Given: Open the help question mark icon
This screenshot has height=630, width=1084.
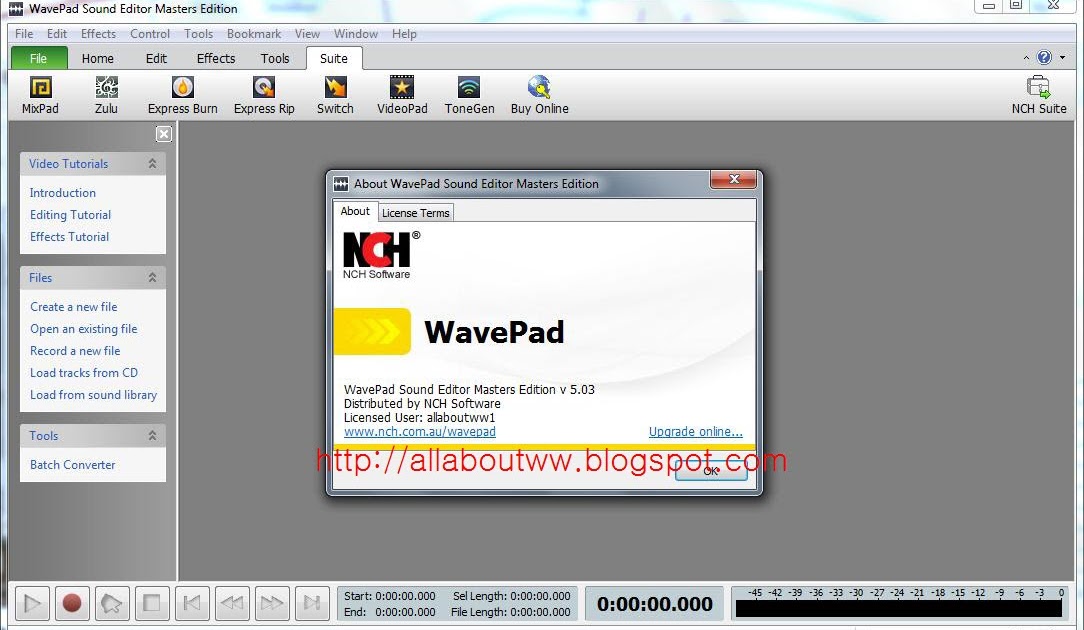Looking at the screenshot, I should pos(1044,57).
